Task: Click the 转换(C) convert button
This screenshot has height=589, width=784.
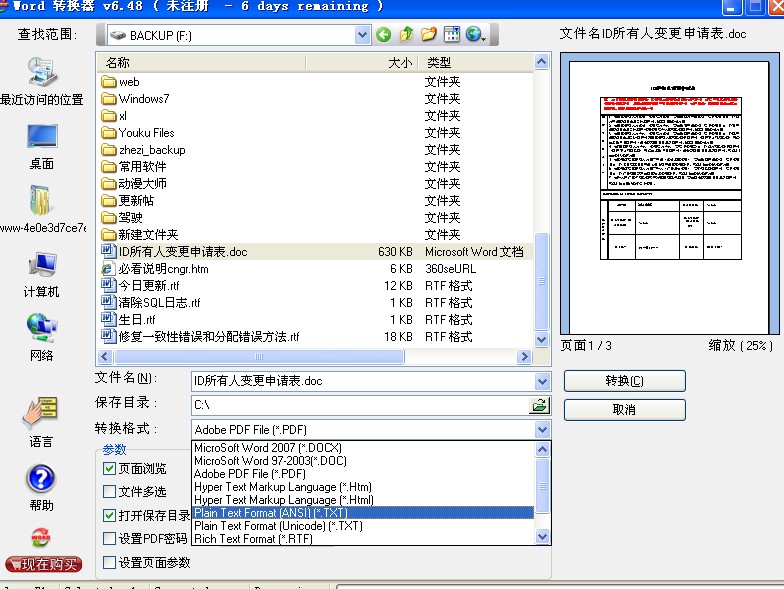Action: click(624, 381)
